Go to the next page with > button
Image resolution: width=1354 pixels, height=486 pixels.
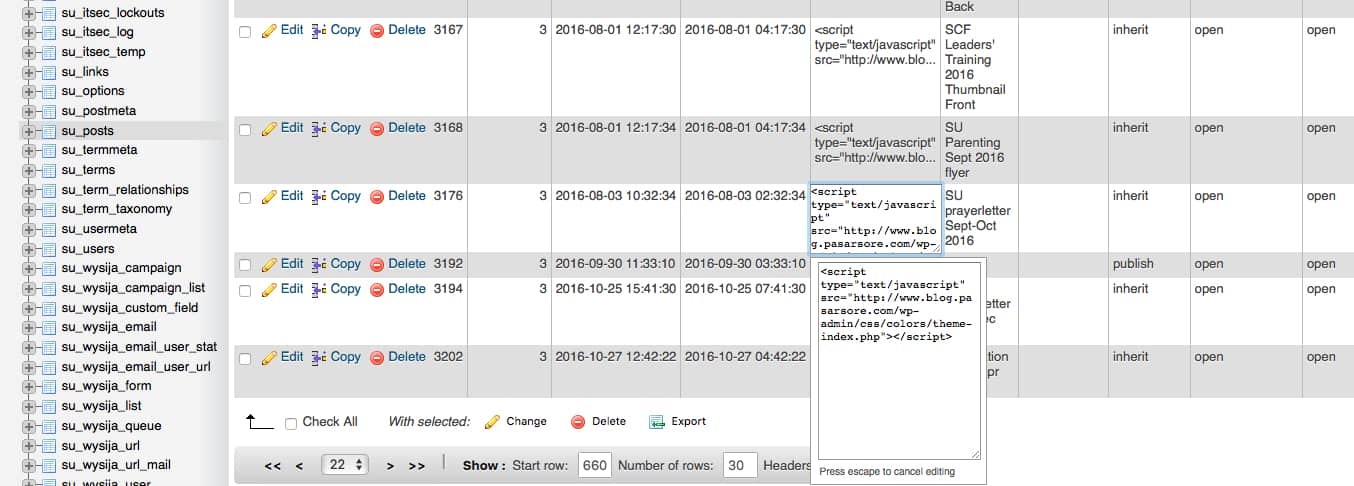pos(390,466)
